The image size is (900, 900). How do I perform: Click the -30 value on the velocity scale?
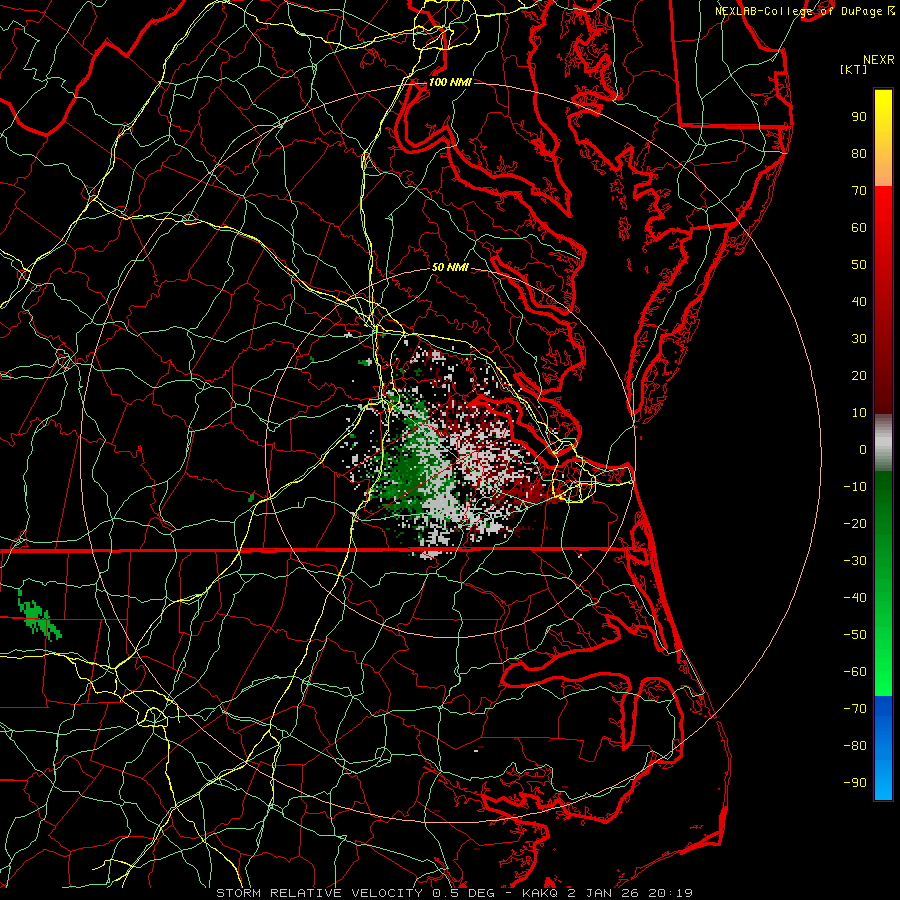tap(855, 561)
